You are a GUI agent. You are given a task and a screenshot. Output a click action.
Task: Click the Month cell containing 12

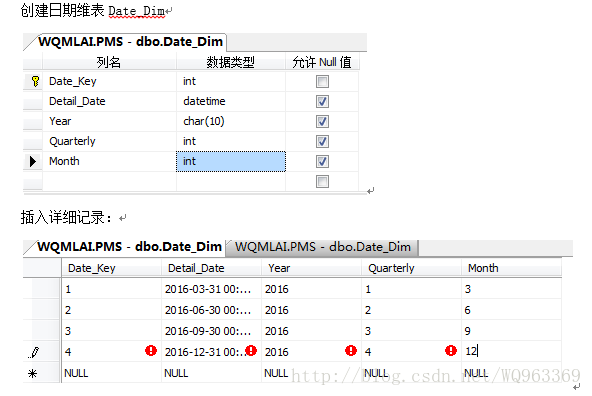[511, 352]
